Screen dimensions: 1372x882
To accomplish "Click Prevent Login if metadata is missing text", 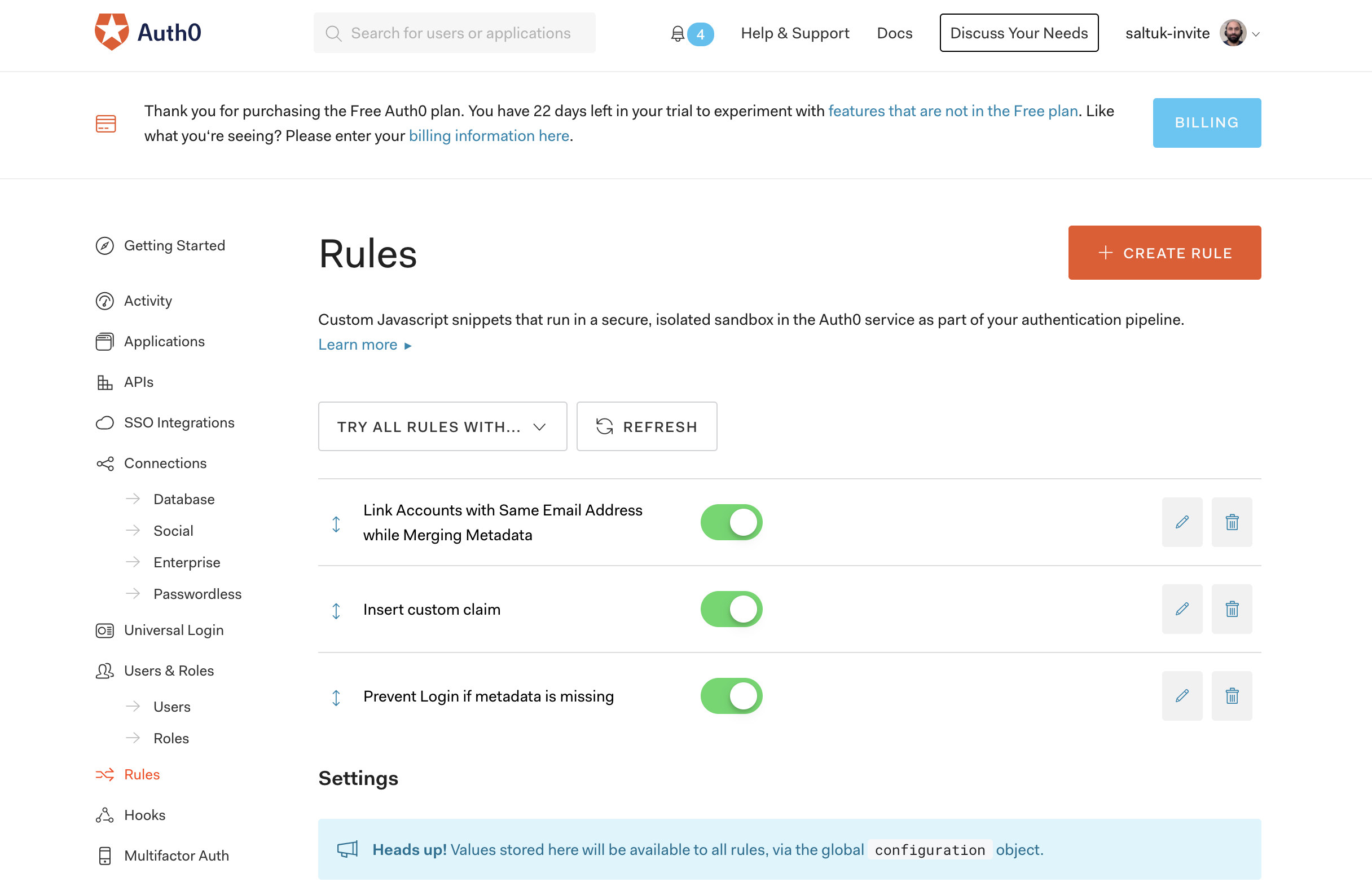I will [x=488, y=696].
